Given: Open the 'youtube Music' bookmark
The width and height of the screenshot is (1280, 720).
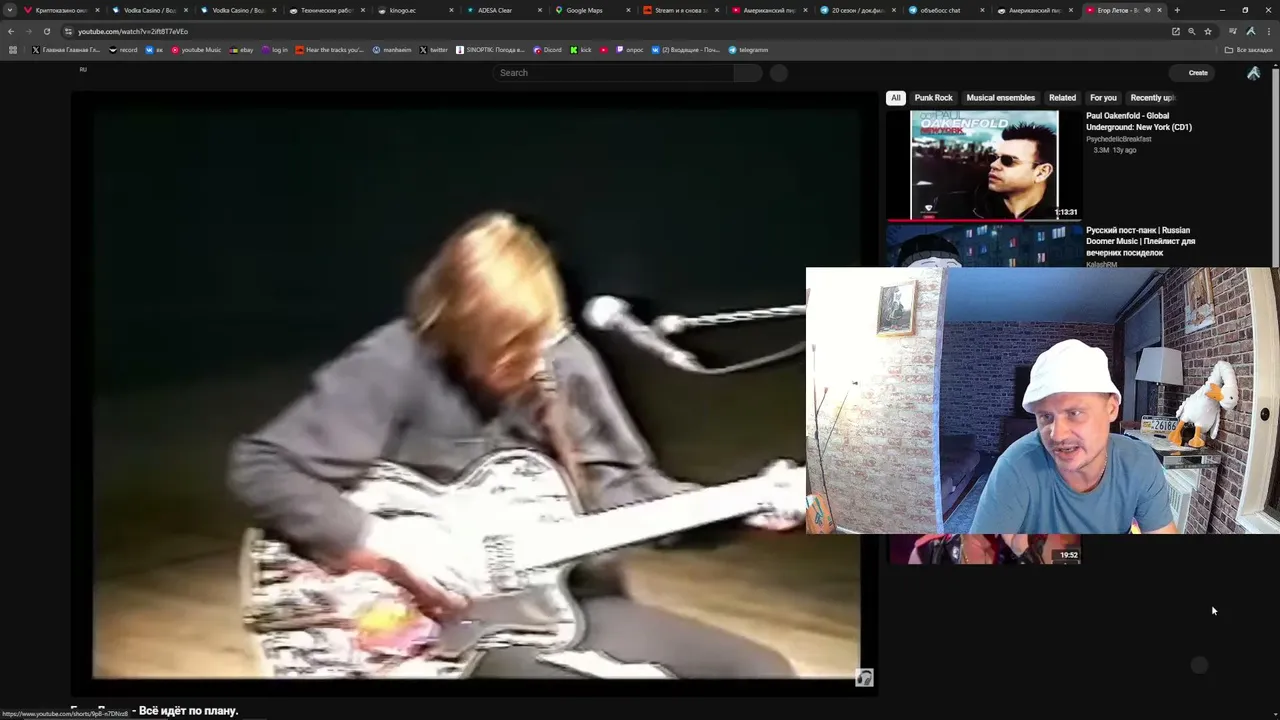Looking at the screenshot, I should point(196,49).
